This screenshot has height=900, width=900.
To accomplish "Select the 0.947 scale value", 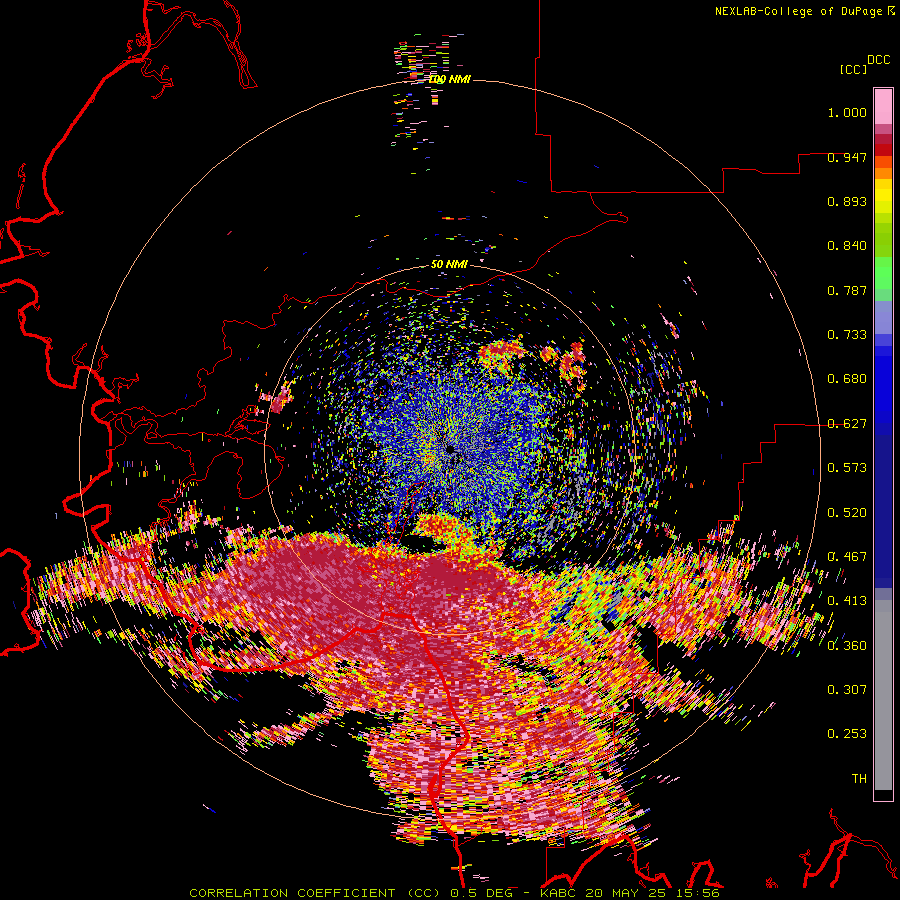I will [x=847, y=157].
